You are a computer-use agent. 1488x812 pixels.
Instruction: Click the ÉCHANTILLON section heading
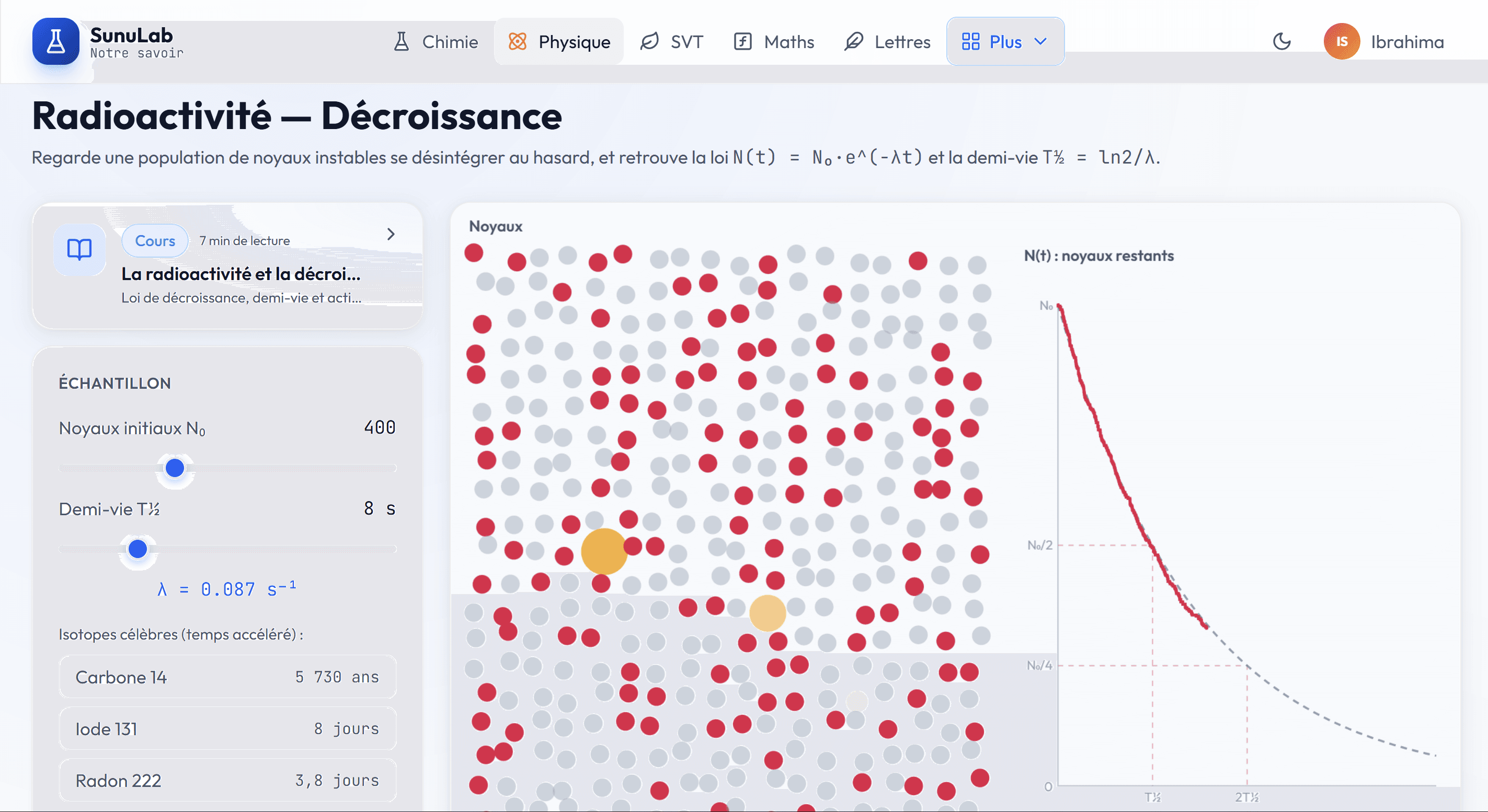tap(115, 383)
